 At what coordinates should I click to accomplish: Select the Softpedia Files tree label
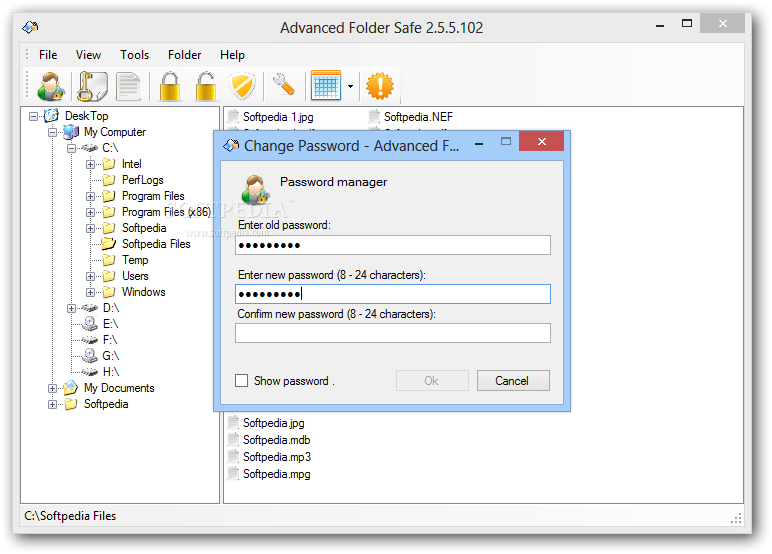coord(156,244)
